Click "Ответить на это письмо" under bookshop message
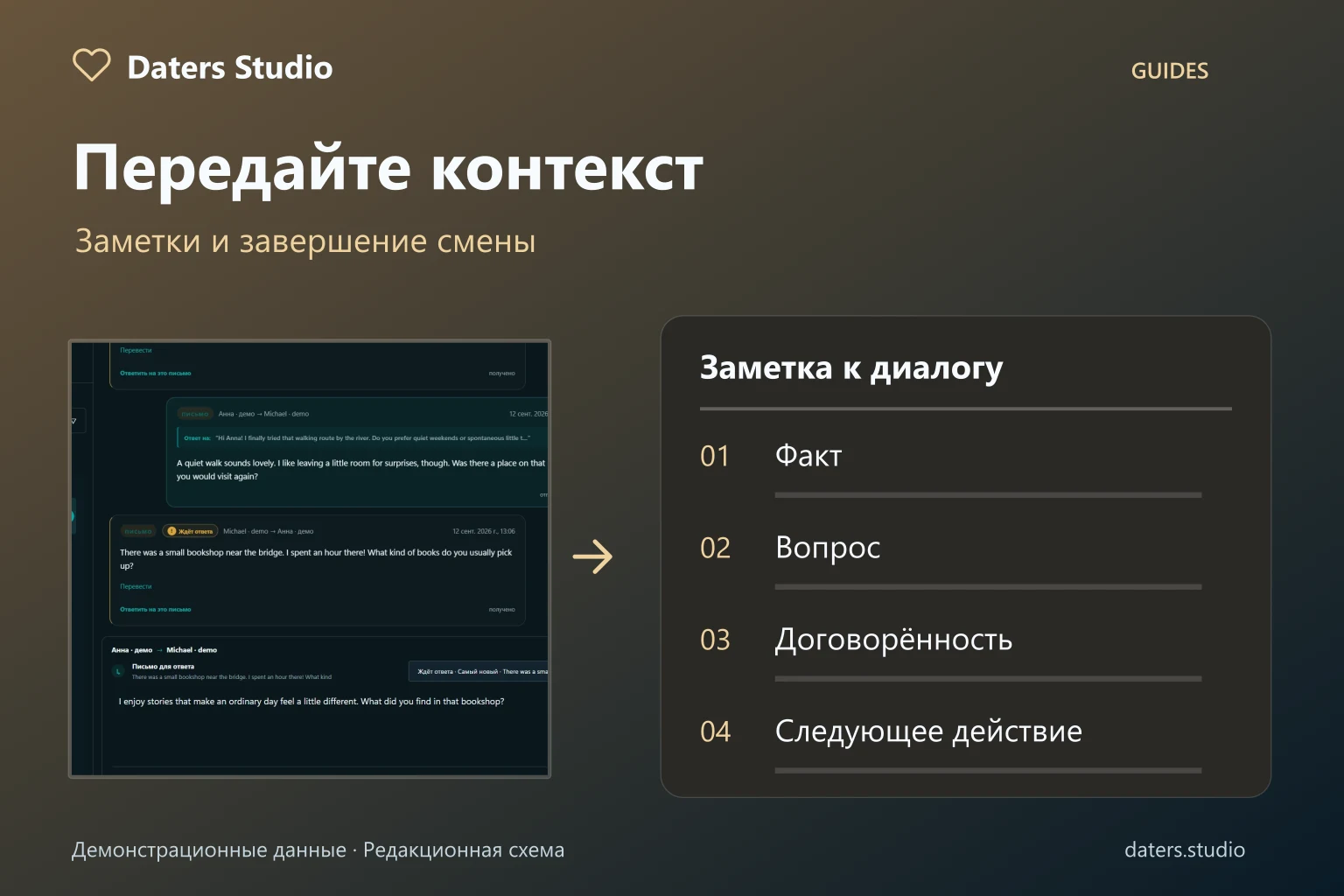The height and width of the screenshot is (896, 1344). pos(155,609)
